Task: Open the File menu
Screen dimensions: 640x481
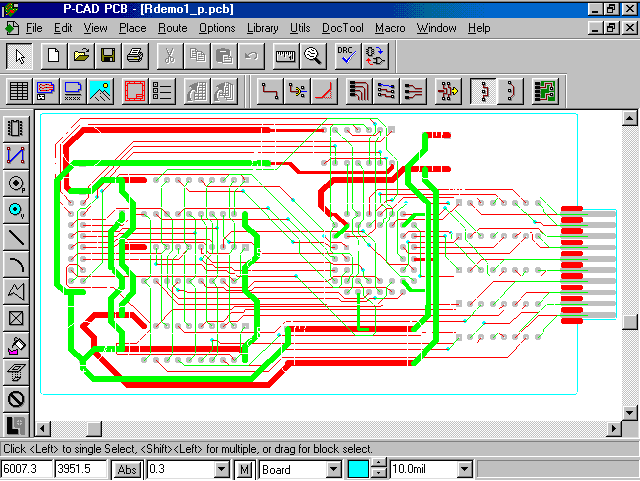Action: point(34,28)
